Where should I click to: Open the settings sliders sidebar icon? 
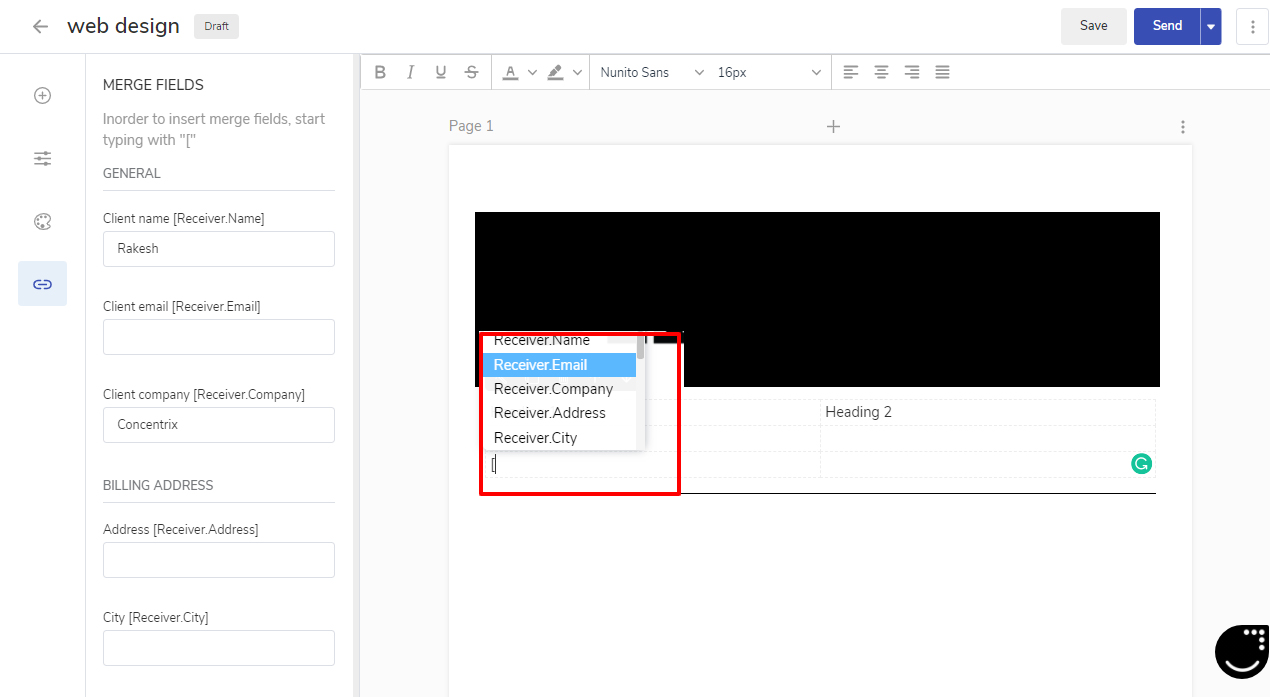pos(42,159)
